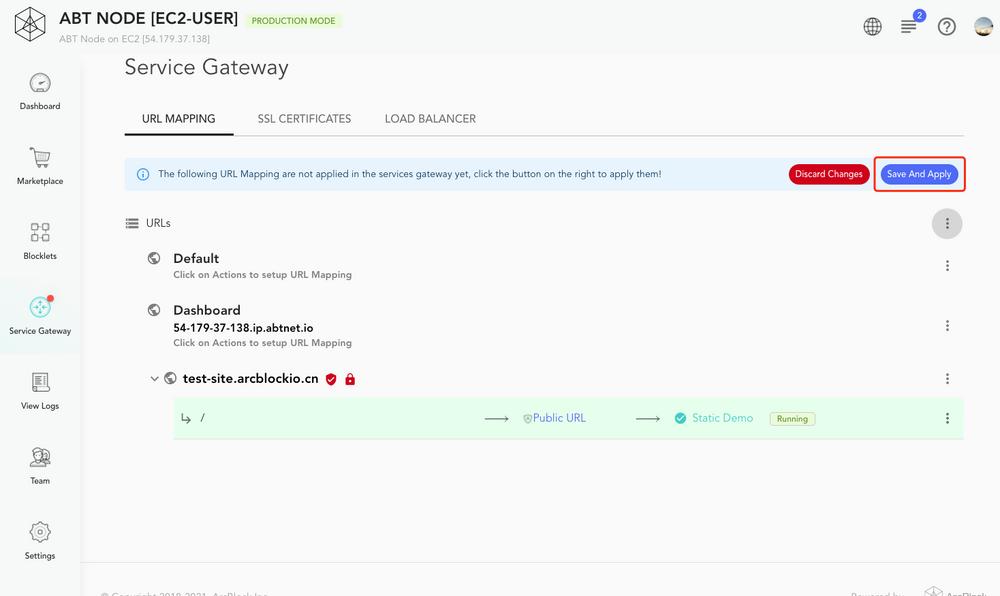Viewport: 1000px width, 596px height.
Task: Open the Static Demo link
Action: (x=723, y=418)
